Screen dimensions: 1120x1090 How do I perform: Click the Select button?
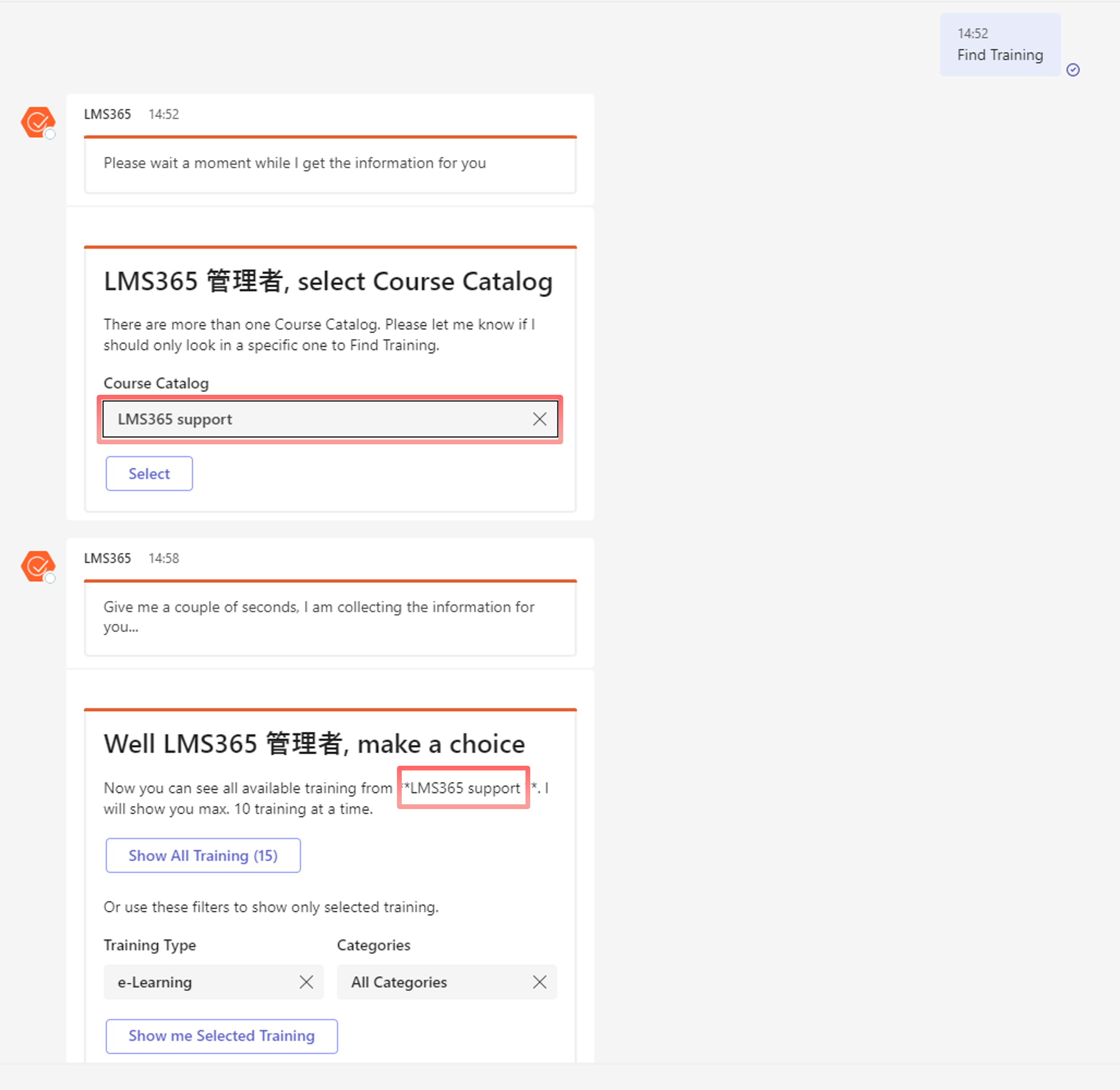click(x=149, y=473)
